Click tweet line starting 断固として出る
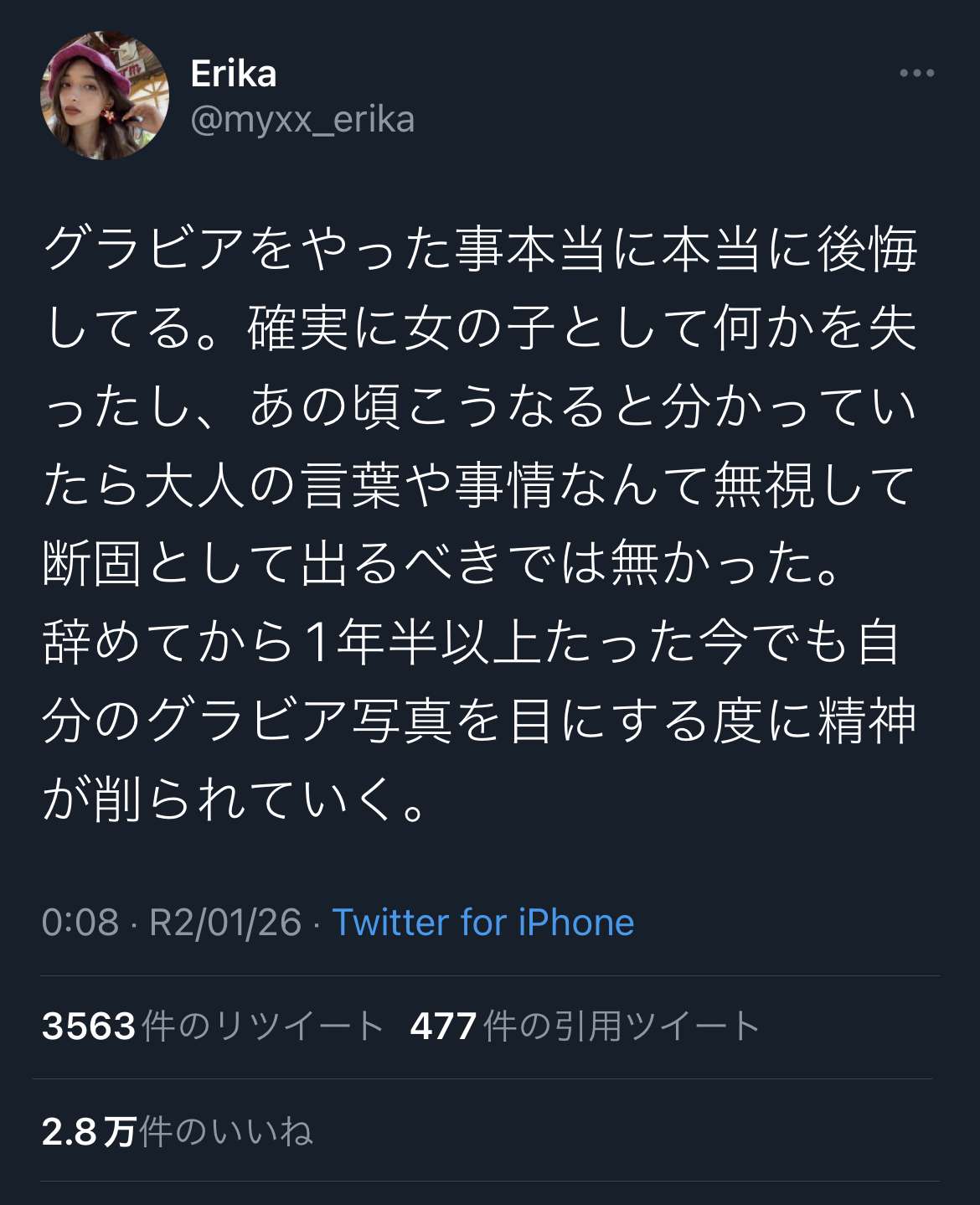The height and width of the screenshot is (1205, 980). 442,563
